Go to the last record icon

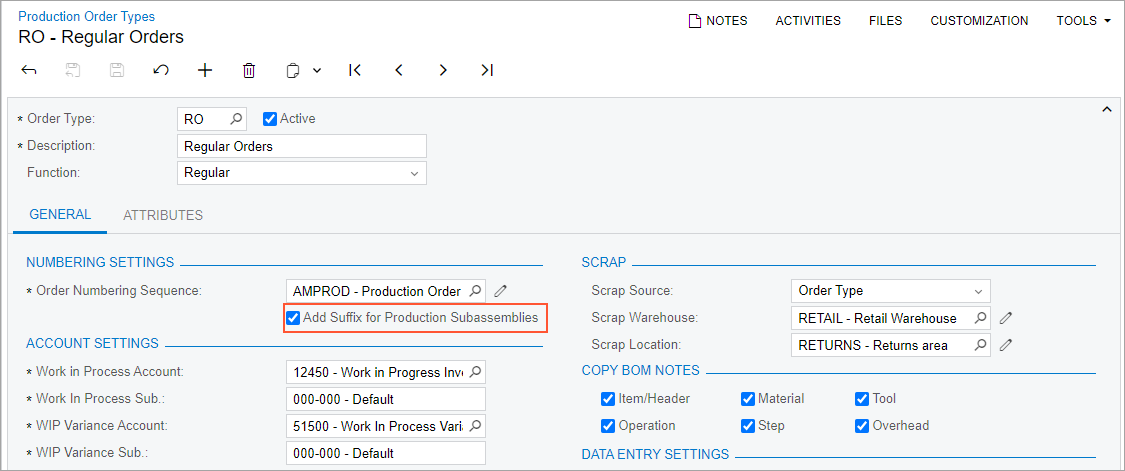[x=487, y=70]
